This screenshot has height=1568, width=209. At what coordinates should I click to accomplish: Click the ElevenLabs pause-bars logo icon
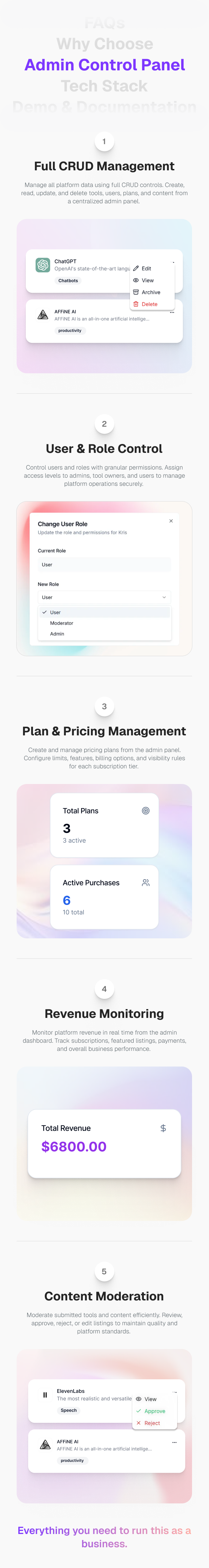coord(45,1395)
